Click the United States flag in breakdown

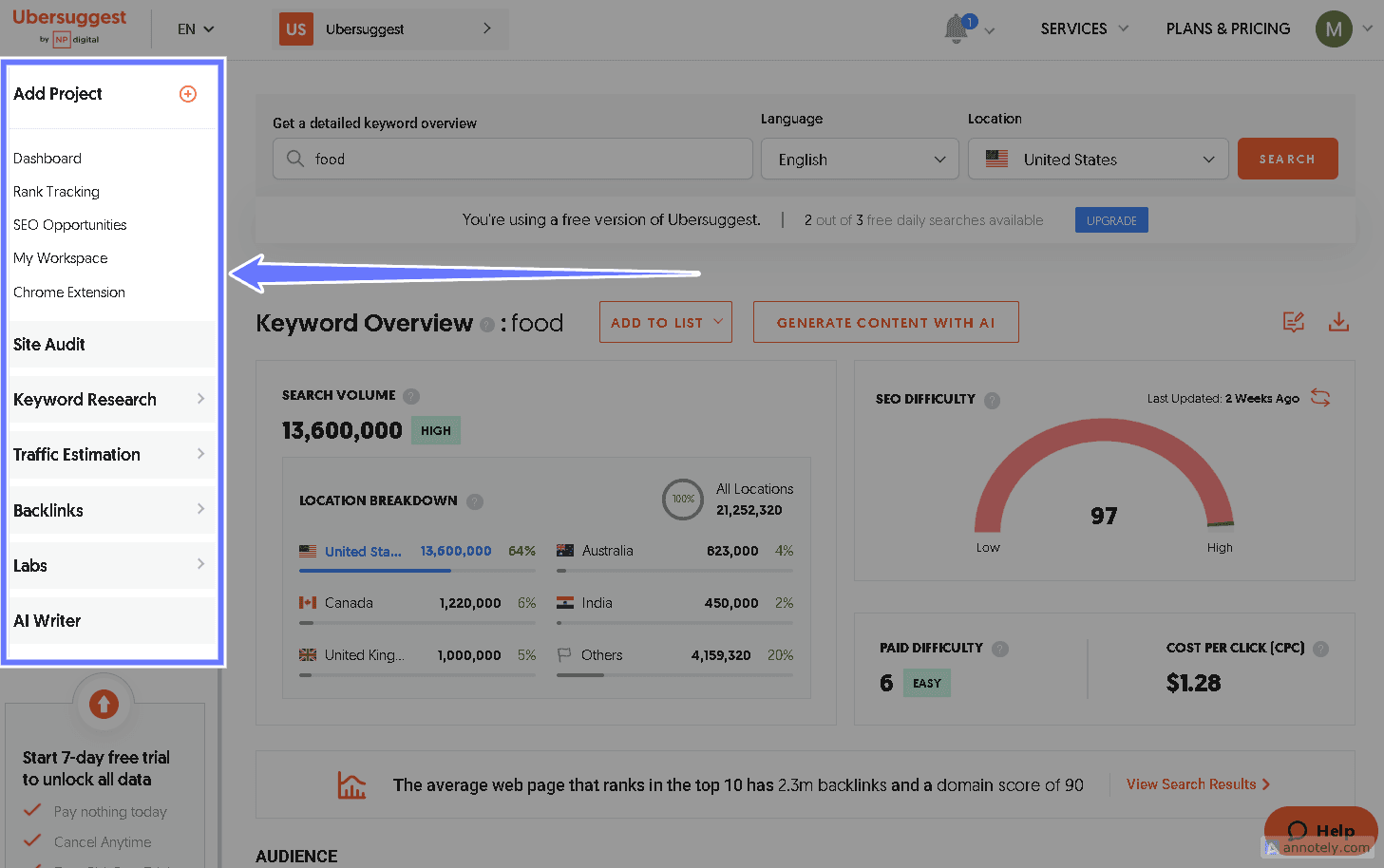coord(308,551)
